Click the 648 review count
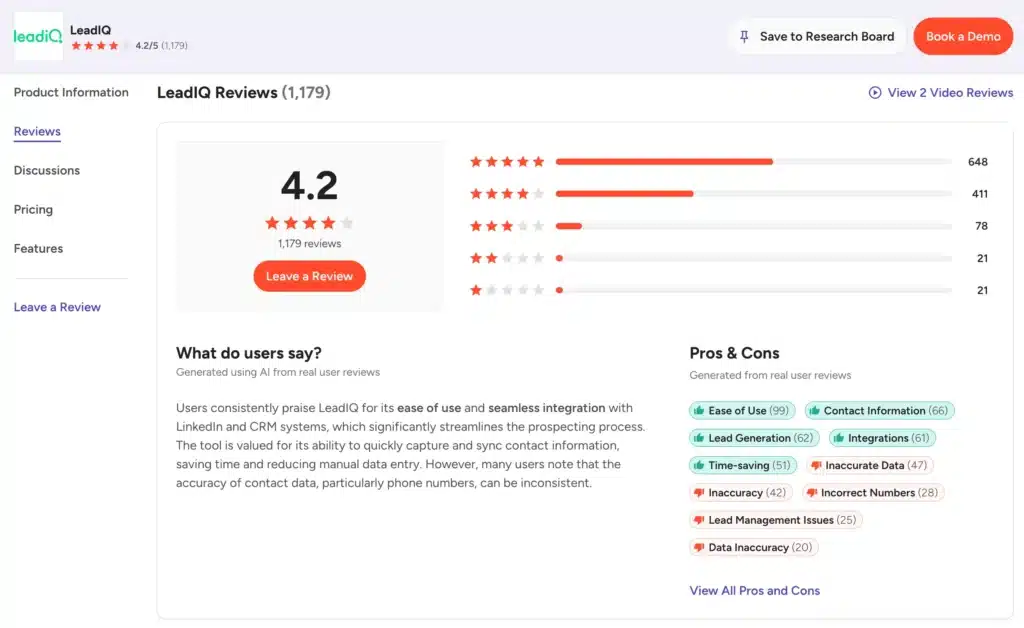The width and height of the screenshot is (1024, 628). (x=978, y=161)
